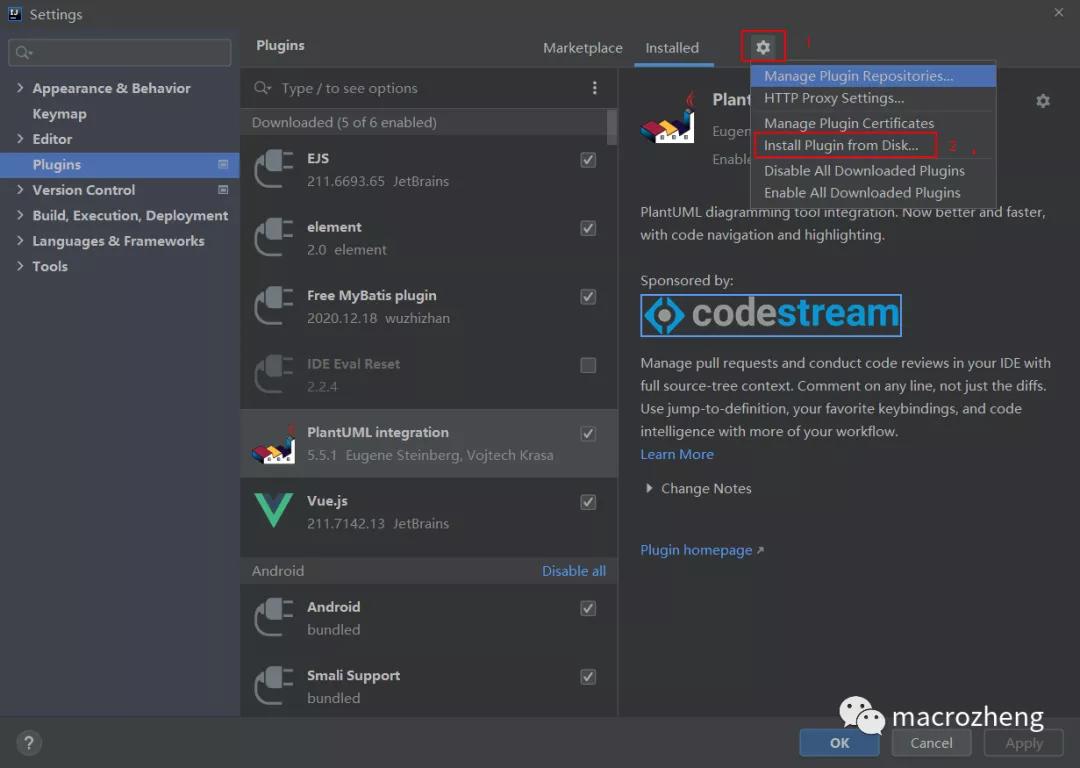Click the plugin list scrollbar thumb
Viewport: 1080px width, 768px height.
click(612, 127)
